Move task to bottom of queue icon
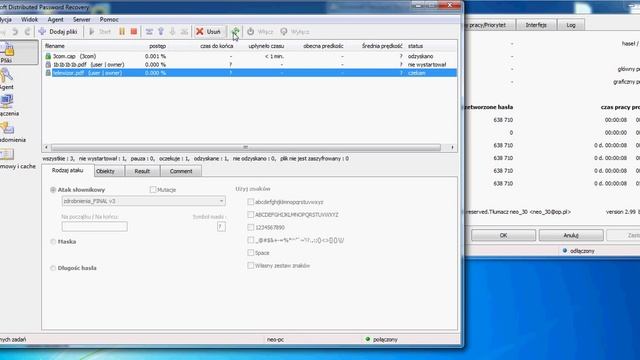The height and width of the screenshot is (360, 640). pyautogui.click(x=184, y=31)
